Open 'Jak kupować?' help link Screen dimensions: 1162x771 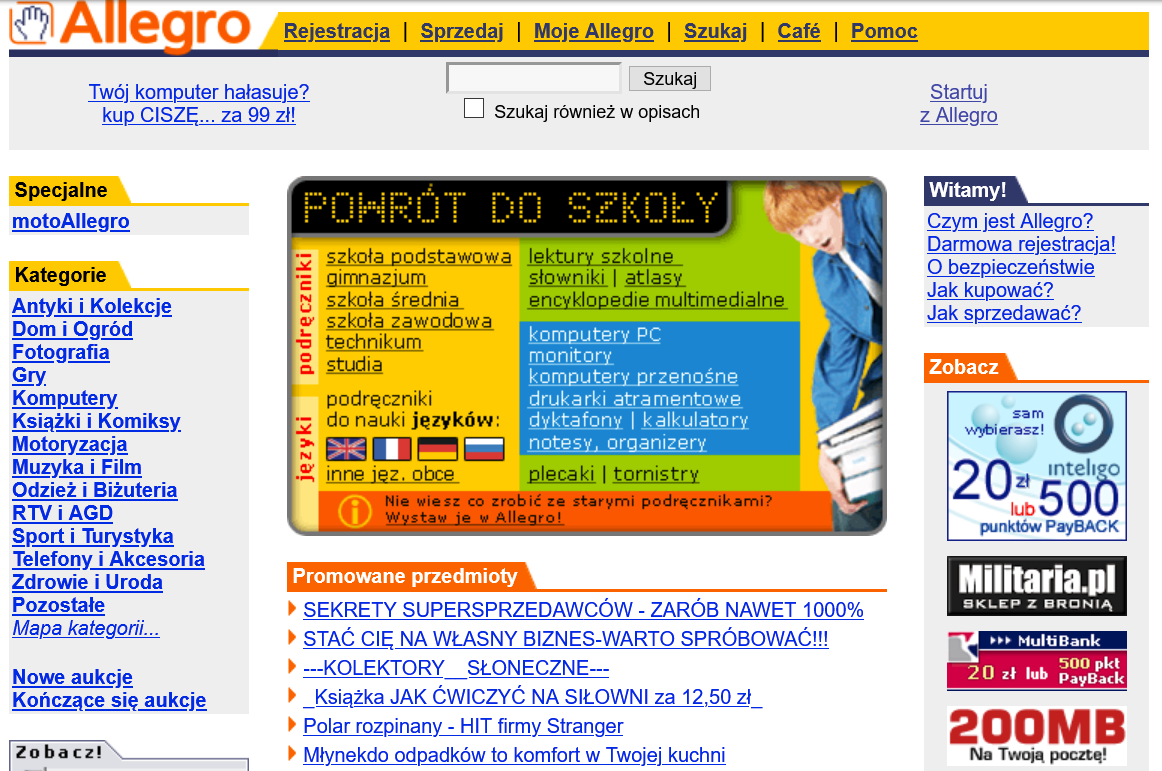coord(990,291)
